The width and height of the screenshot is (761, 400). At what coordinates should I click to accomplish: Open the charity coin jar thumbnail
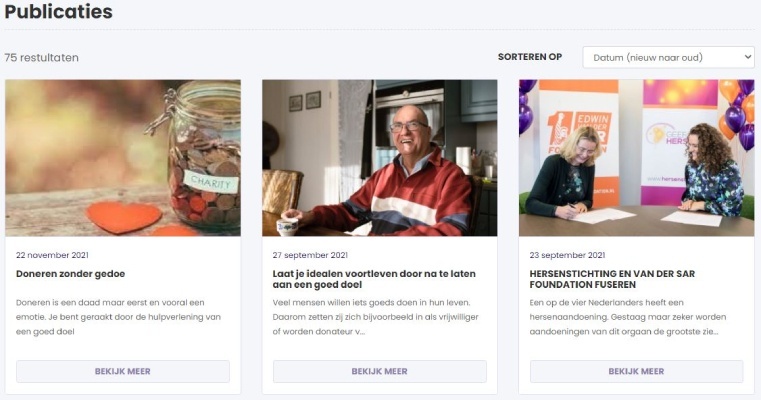(x=123, y=158)
